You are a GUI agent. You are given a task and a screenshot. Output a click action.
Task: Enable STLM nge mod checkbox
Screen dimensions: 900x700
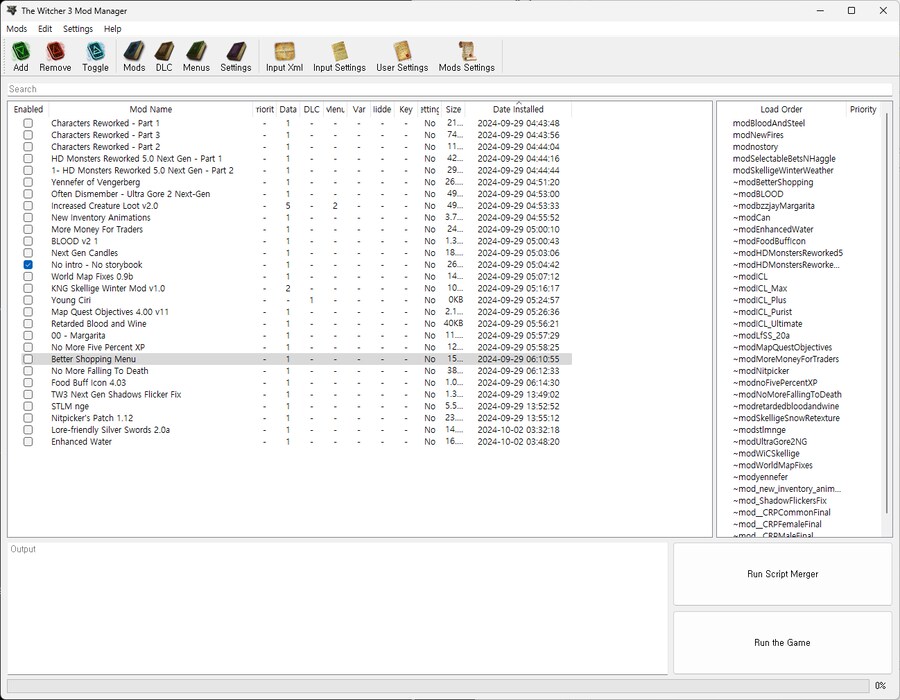[x=28, y=406]
